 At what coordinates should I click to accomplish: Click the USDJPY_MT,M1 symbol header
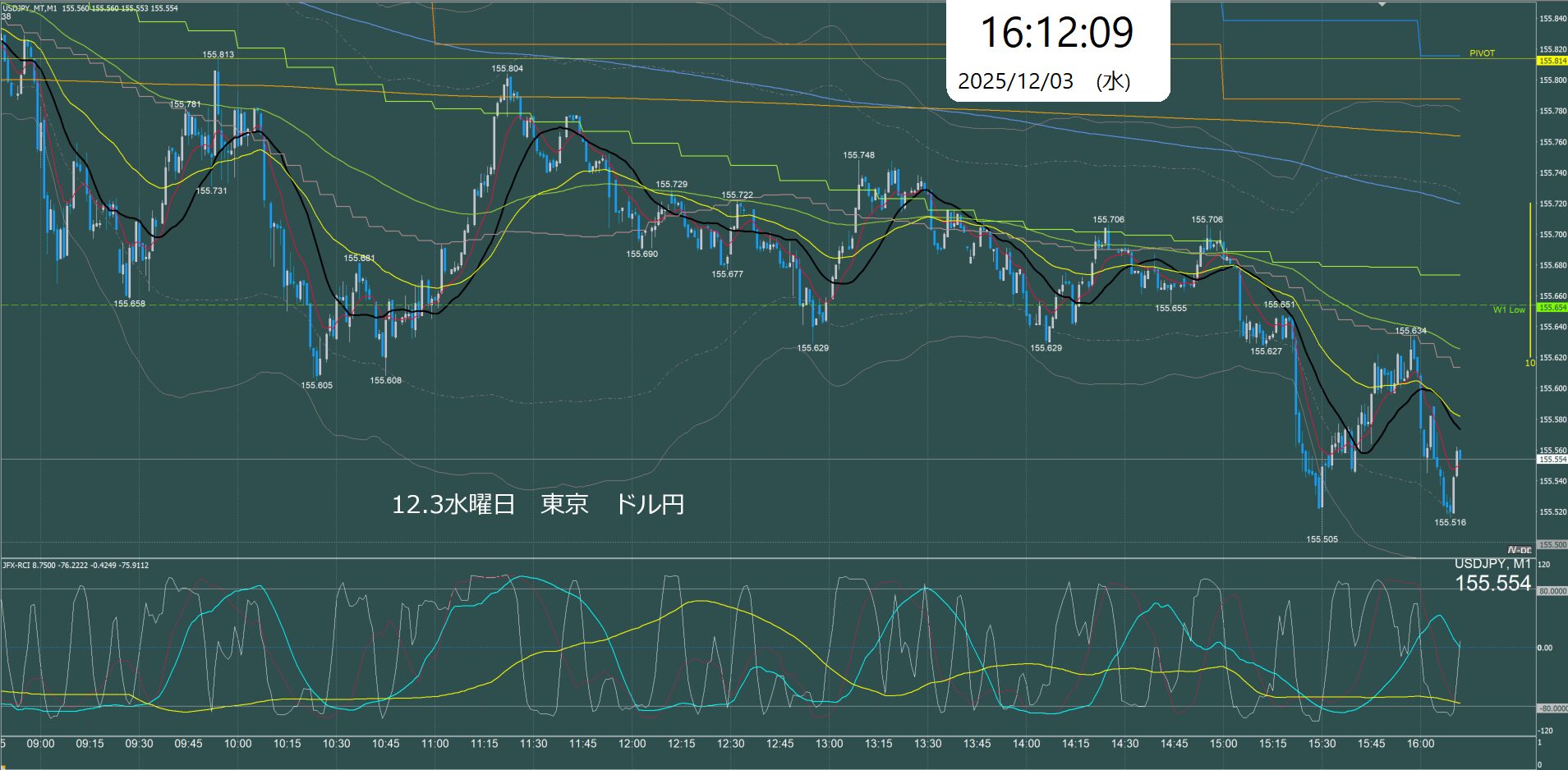tap(30, 8)
